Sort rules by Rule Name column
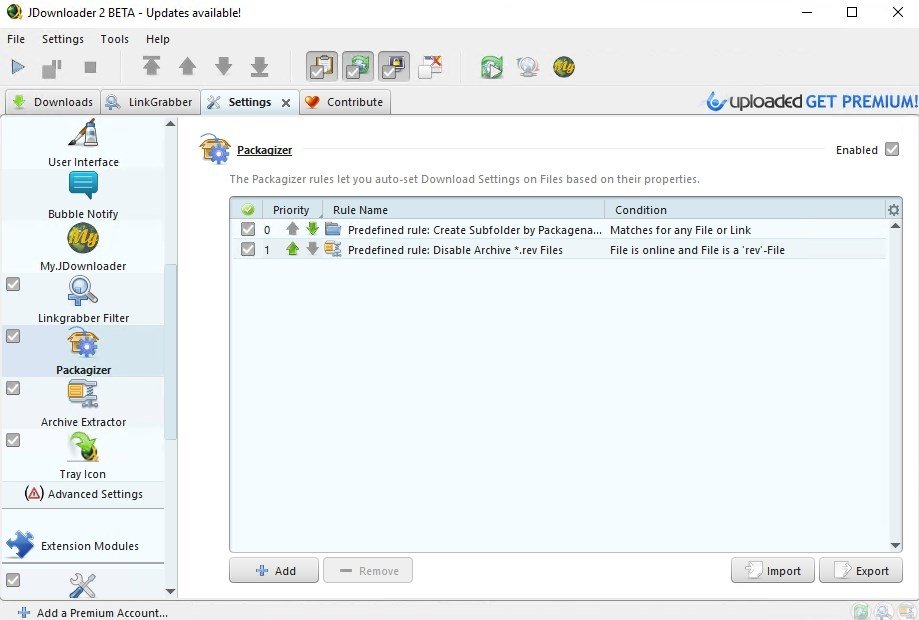This screenshot has width=919, height=620. (x=463, y=210)
